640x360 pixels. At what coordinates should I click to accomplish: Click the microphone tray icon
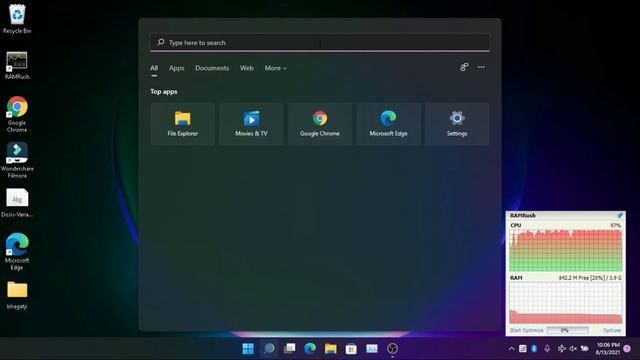click(x=547, y=349)
